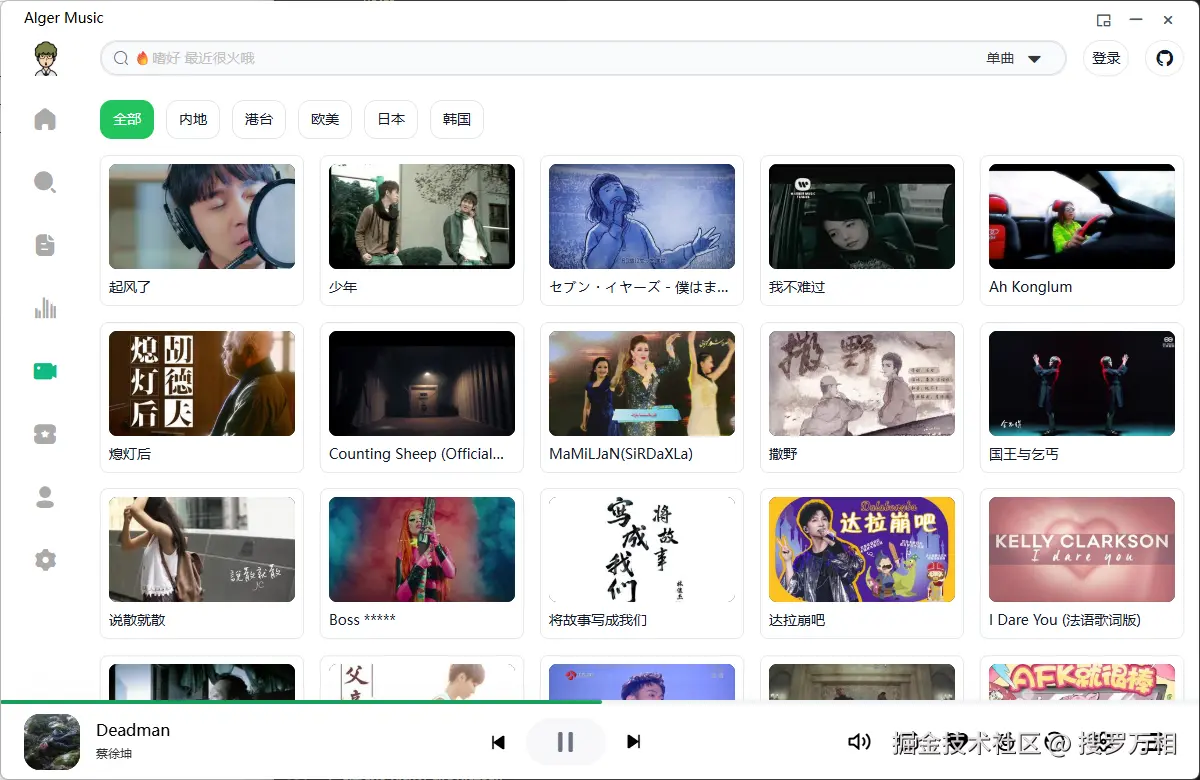
Task: Switch to mini window mode icon
Action: pos(1103,20)
